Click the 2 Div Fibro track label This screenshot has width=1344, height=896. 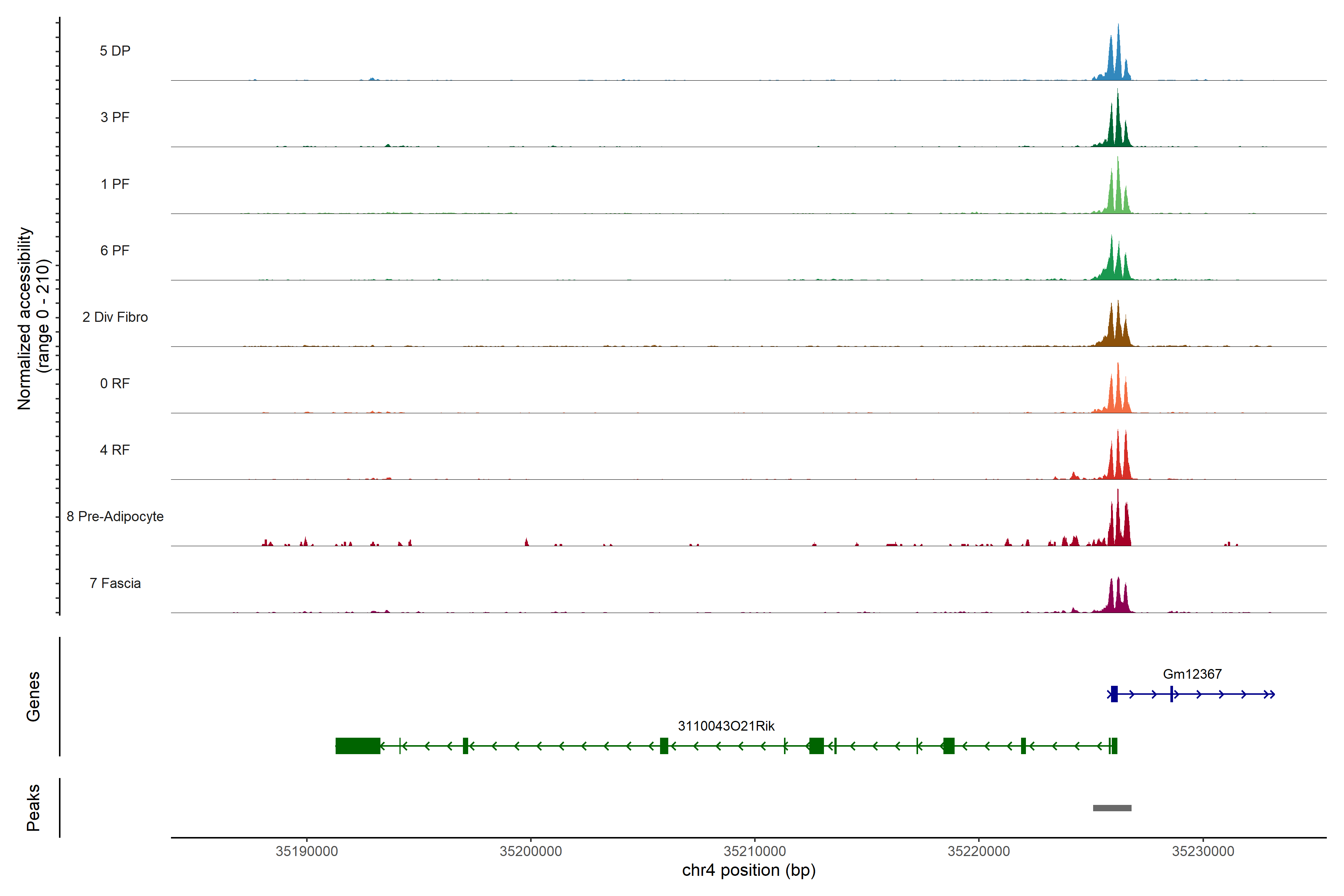coord(115,317)
